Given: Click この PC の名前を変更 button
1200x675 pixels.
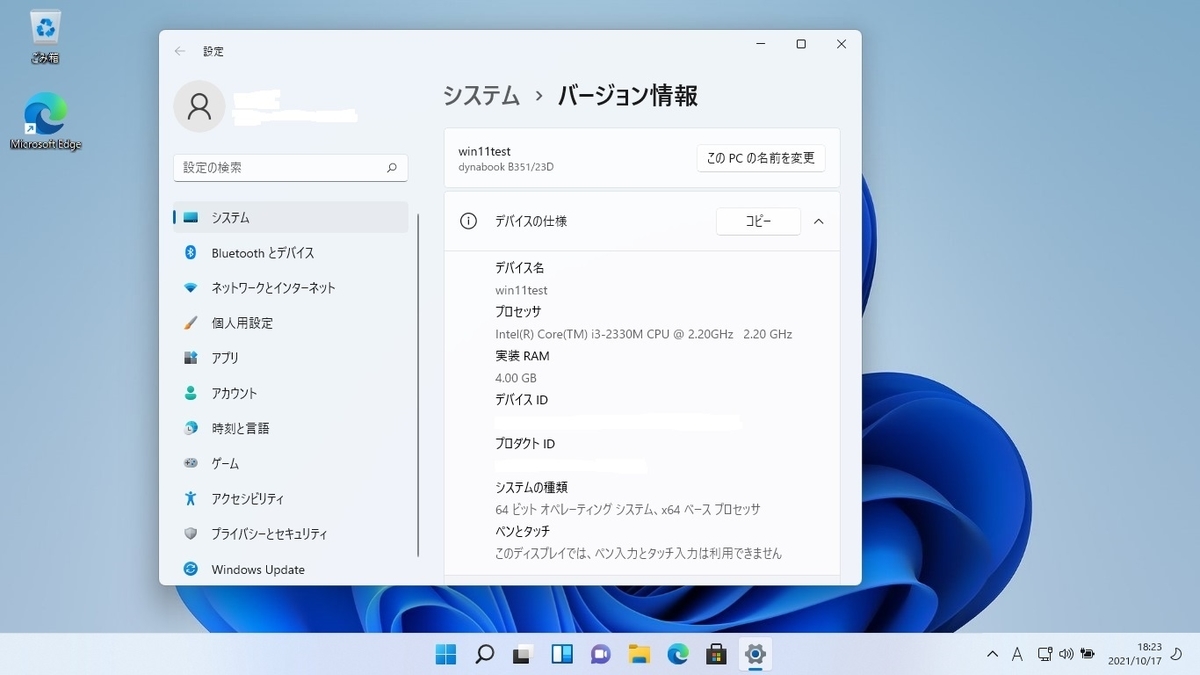Looking at the screenshot, I should point(761,158).
